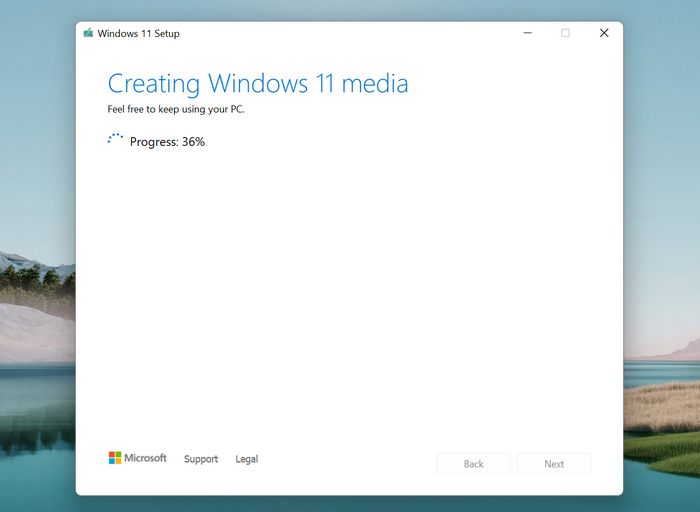This screenshot has width=700, height=512.
Task: Close the Windows 11 Setup window
Action: click(604, 33)
